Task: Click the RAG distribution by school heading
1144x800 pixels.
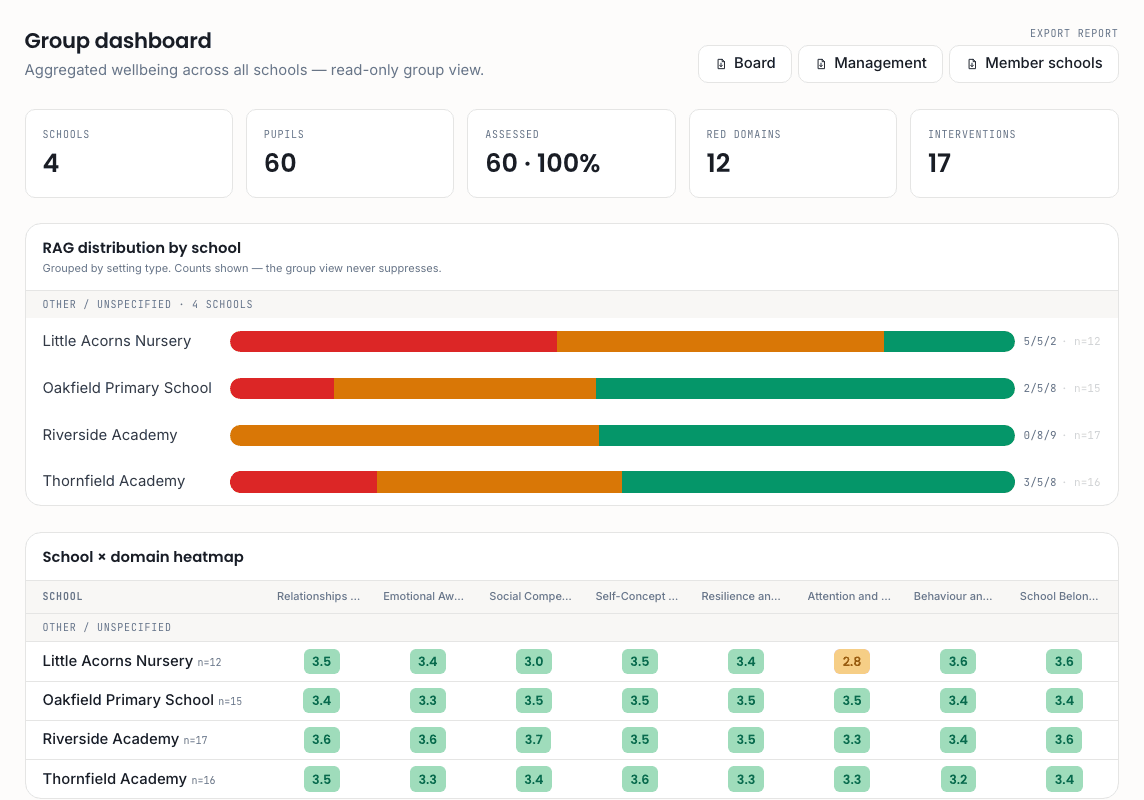Action: pyautogui.click(x=142, y=248)
